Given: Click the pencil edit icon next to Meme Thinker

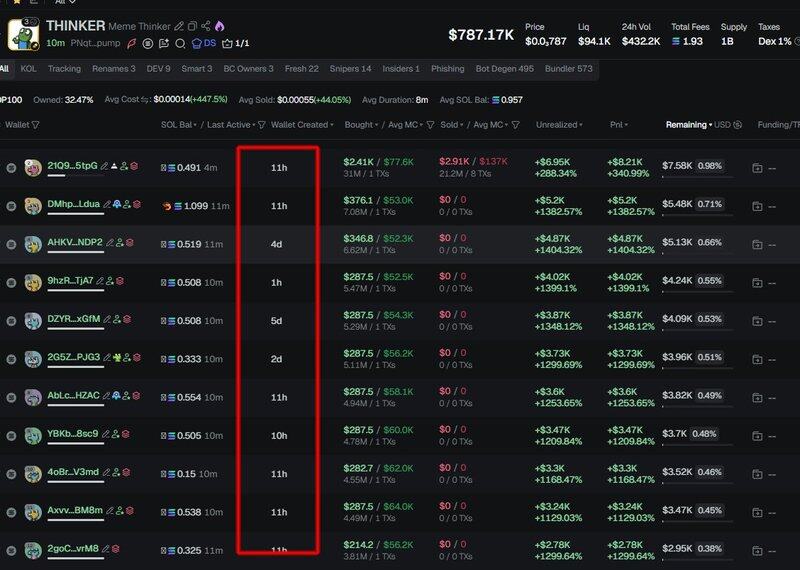Looking at the screenshot, I should tap(179, 26).
